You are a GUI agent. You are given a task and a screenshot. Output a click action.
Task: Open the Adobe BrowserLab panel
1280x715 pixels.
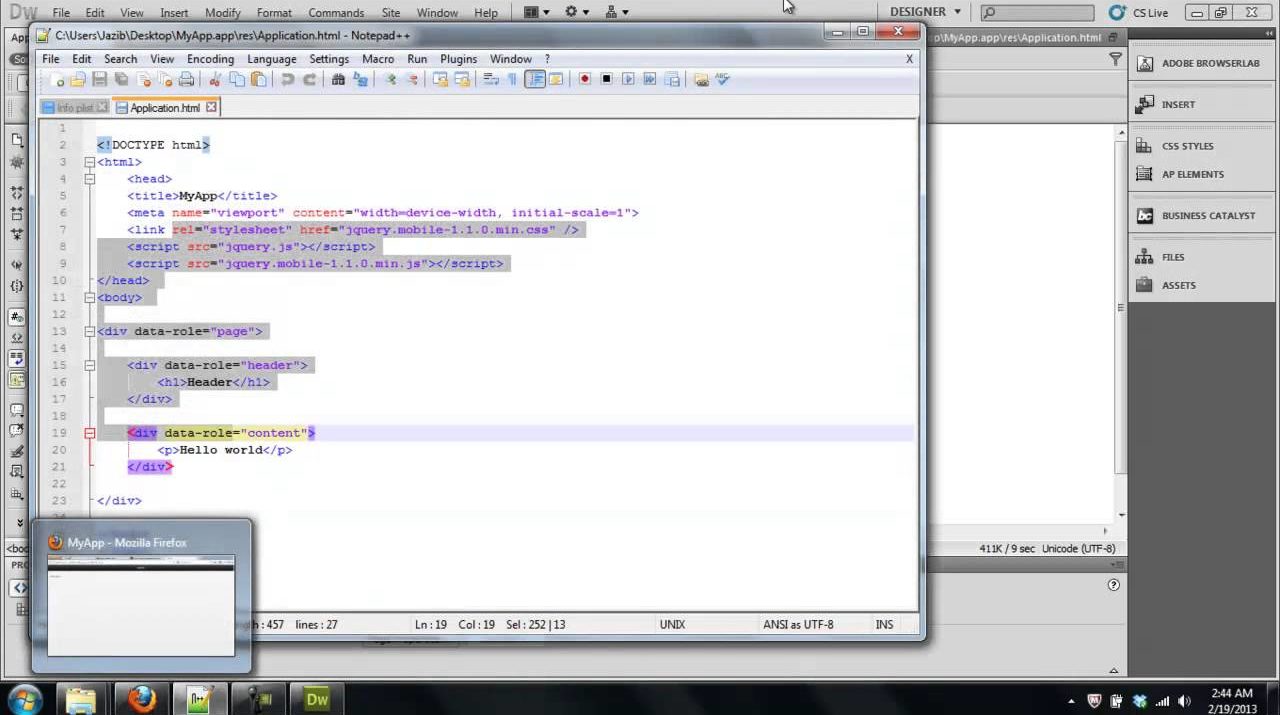point(1210,63)
